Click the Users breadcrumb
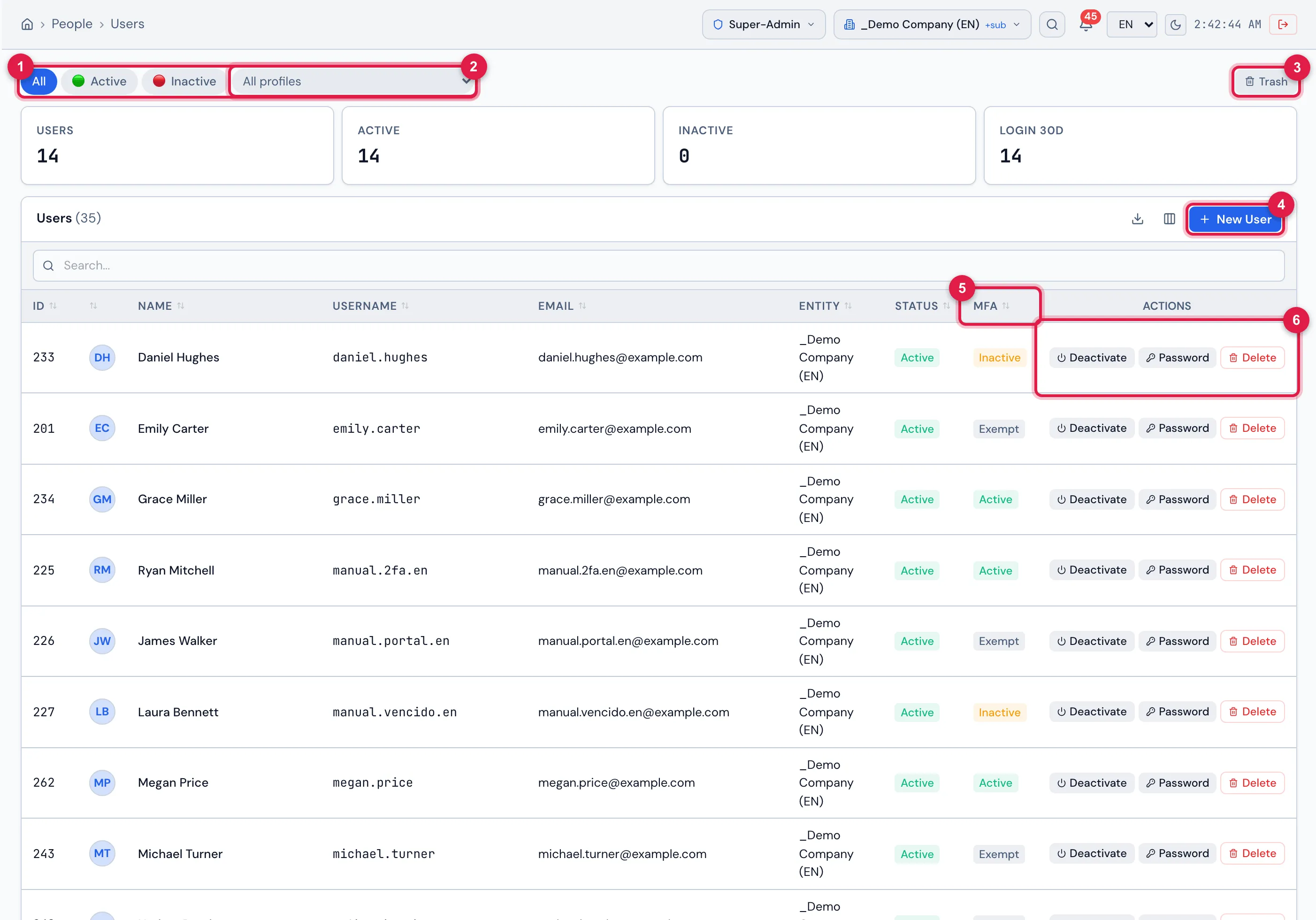Viewport: 1316px width, 920px height. pyautogui.click(x=127, y=24)
